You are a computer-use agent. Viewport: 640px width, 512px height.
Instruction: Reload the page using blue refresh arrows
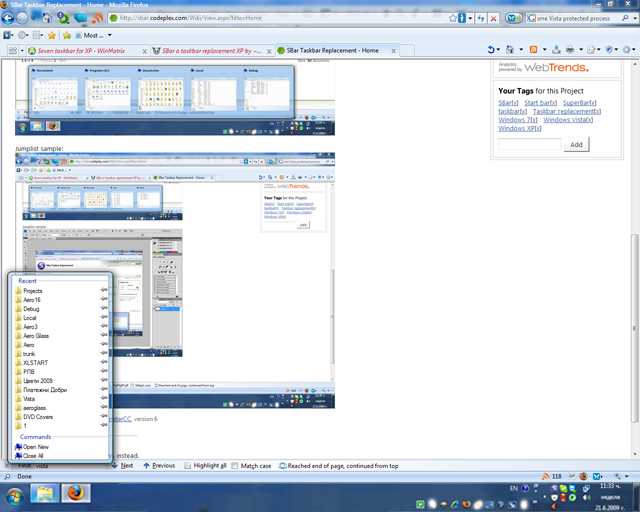pos(481,18)
